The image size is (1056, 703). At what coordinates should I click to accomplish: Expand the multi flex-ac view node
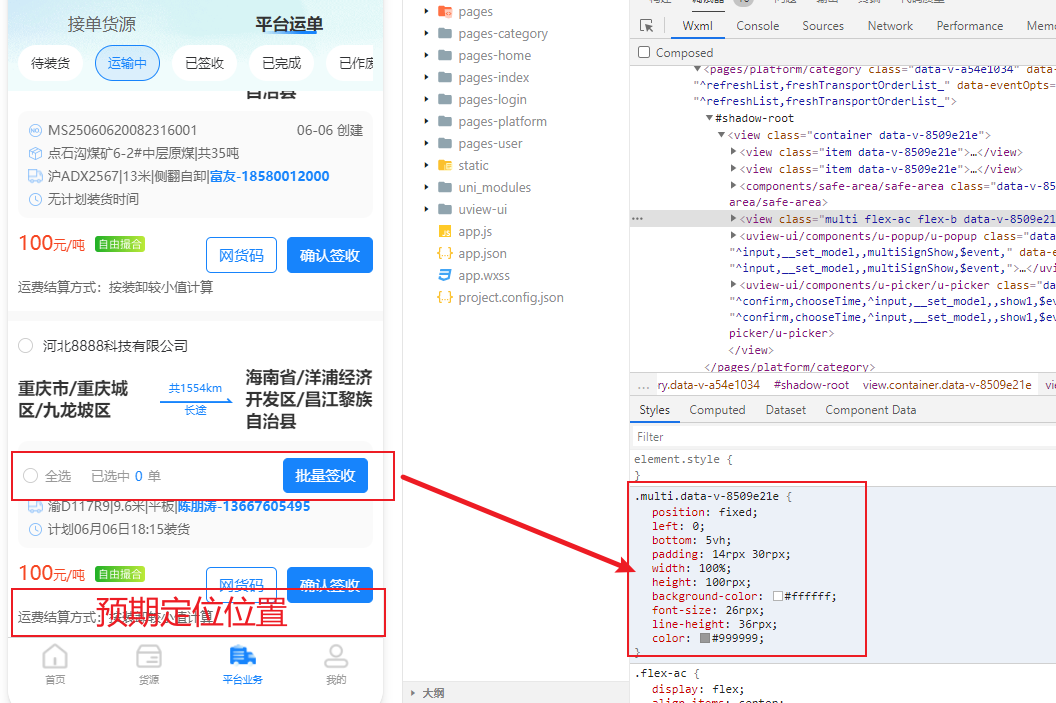pos(733,219)
